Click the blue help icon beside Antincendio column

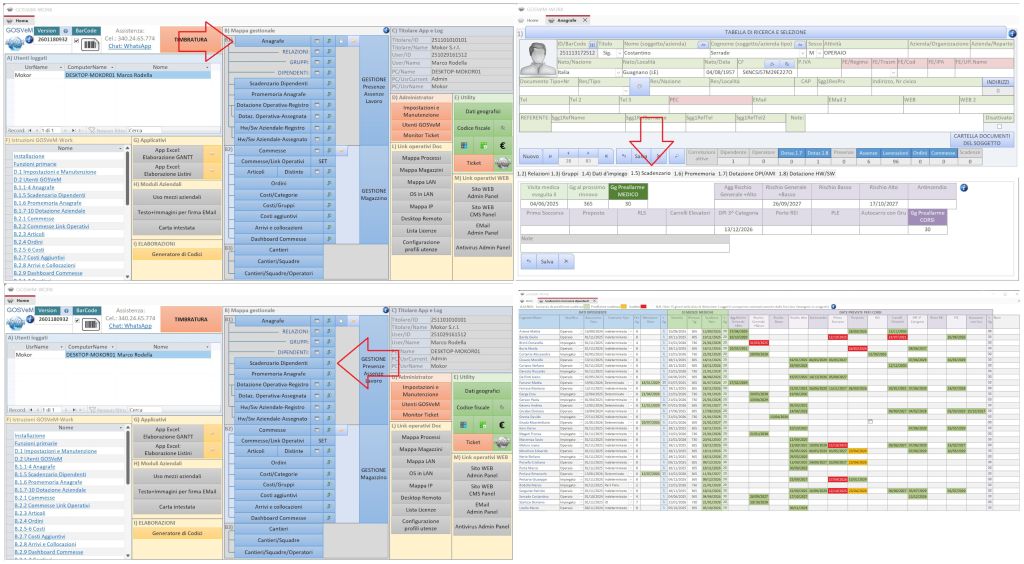point(964,188)
